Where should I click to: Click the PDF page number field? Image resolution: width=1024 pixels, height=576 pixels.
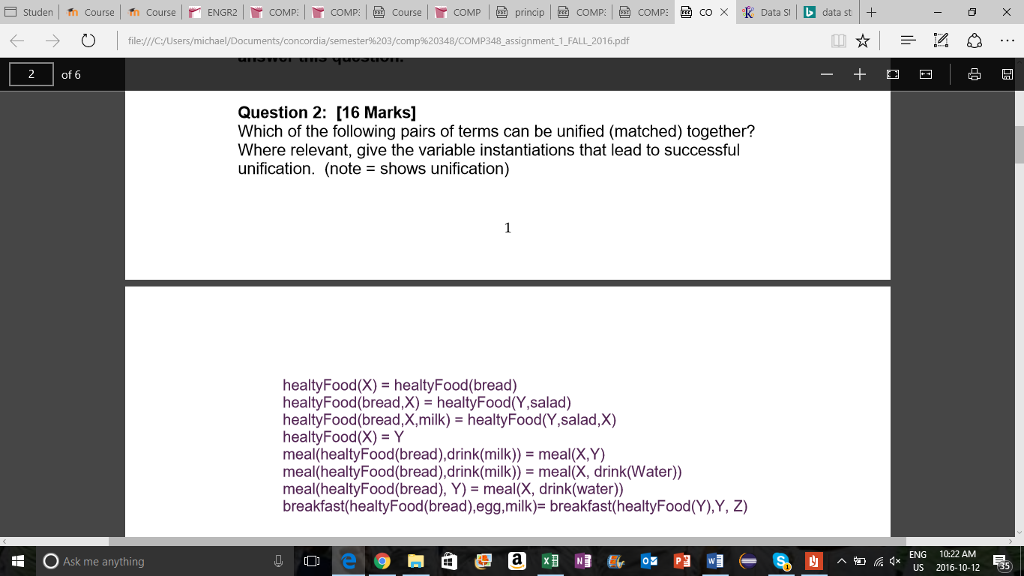point(31,74)
